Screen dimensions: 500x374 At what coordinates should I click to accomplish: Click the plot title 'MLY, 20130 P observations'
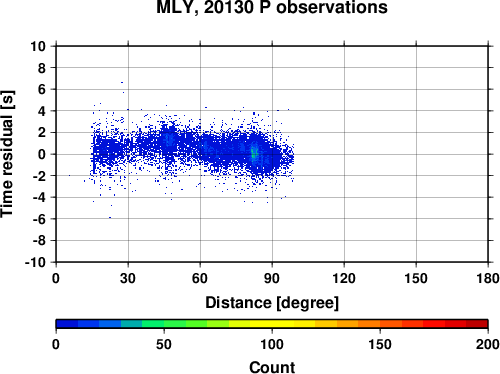pyautogui.click(x=272, y=7)
